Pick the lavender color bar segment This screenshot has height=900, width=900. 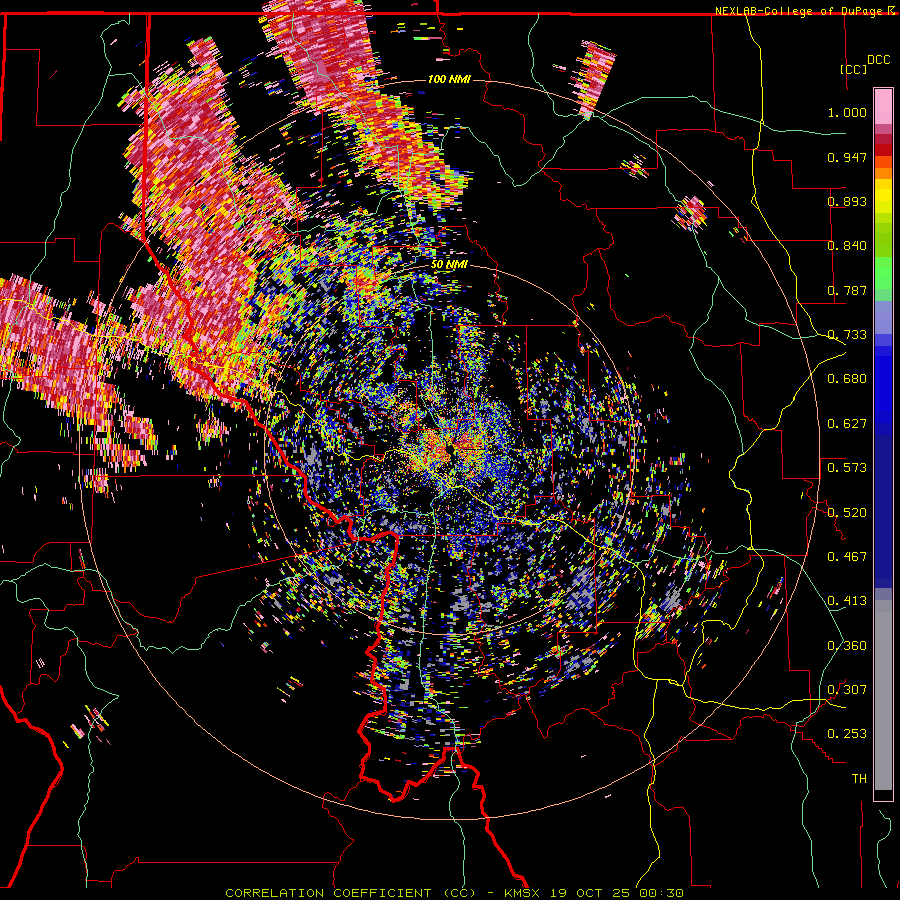click(x=883, y=317)
